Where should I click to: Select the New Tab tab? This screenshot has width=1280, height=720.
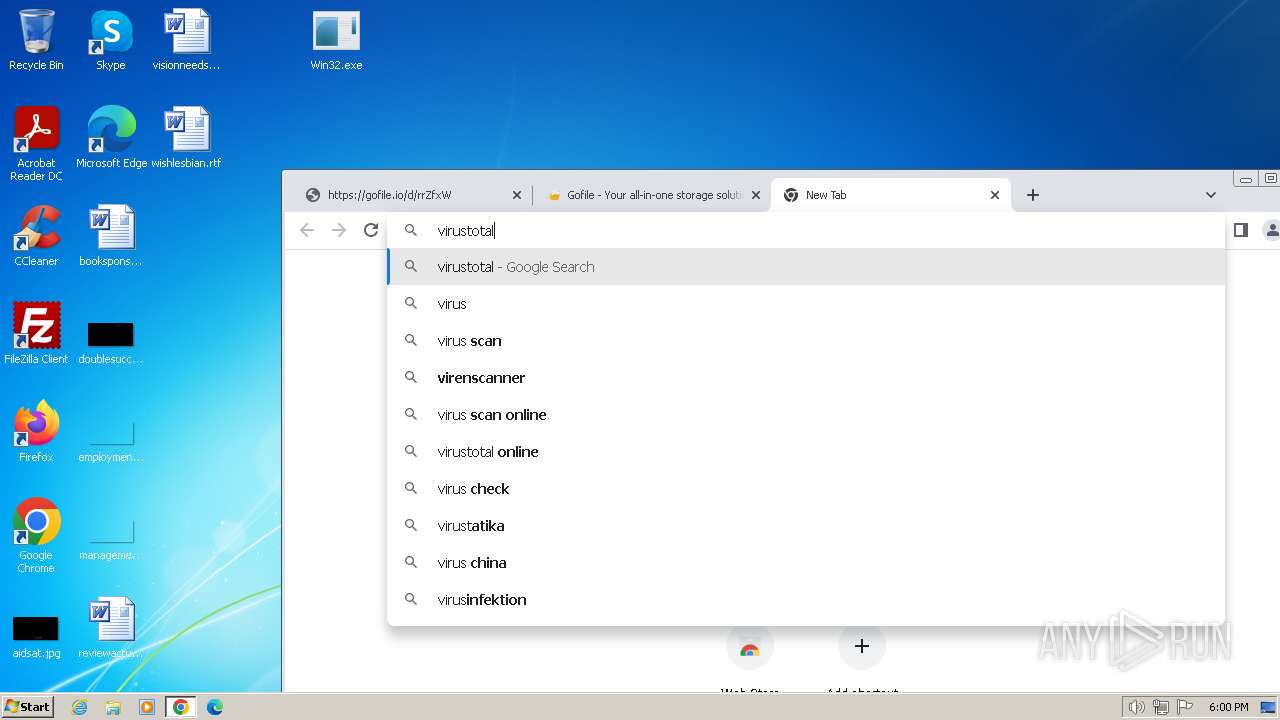click(890, 195)
